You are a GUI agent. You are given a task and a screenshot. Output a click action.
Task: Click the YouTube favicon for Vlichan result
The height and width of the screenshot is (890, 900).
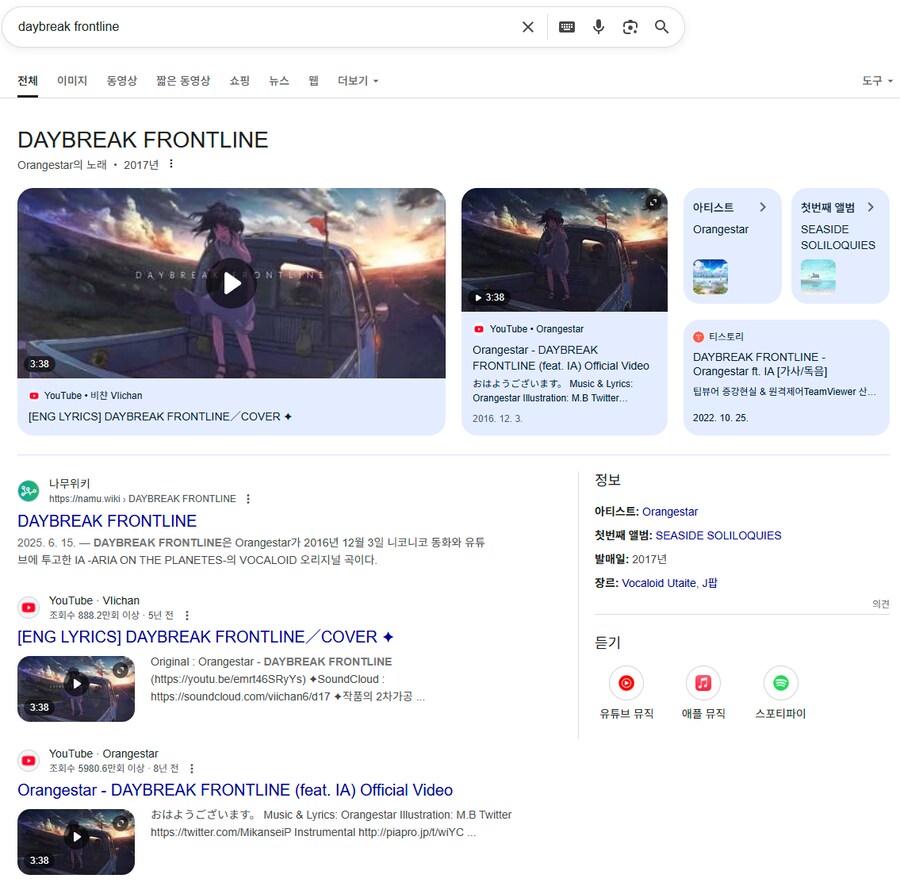coord(29,607)
